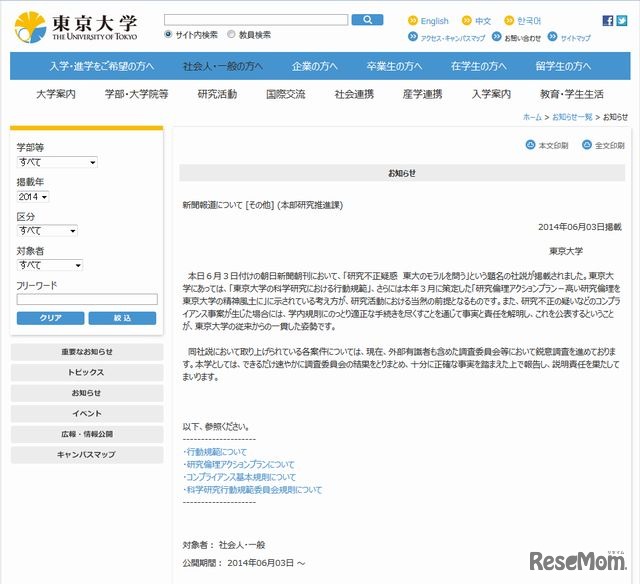This screenshot has width=640, height=584.
Task: Focus the フリーワード input field
Action: tap(87, 299)
